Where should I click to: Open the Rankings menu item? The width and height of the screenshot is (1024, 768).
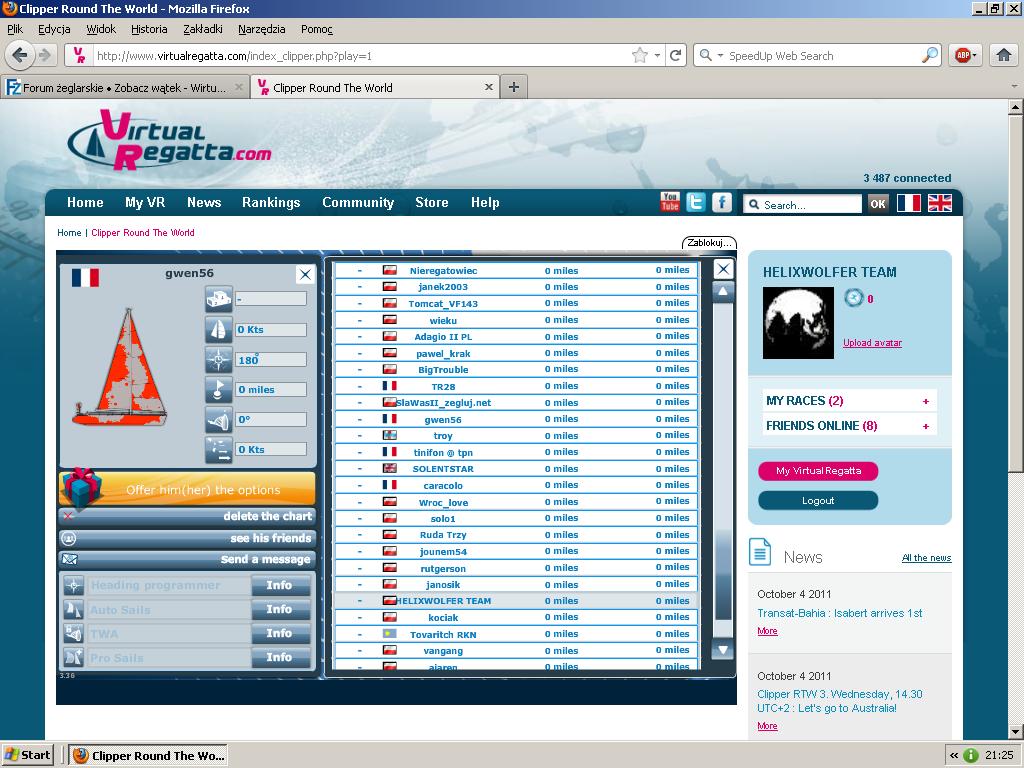pyautogui.click(x=271, y=202)
